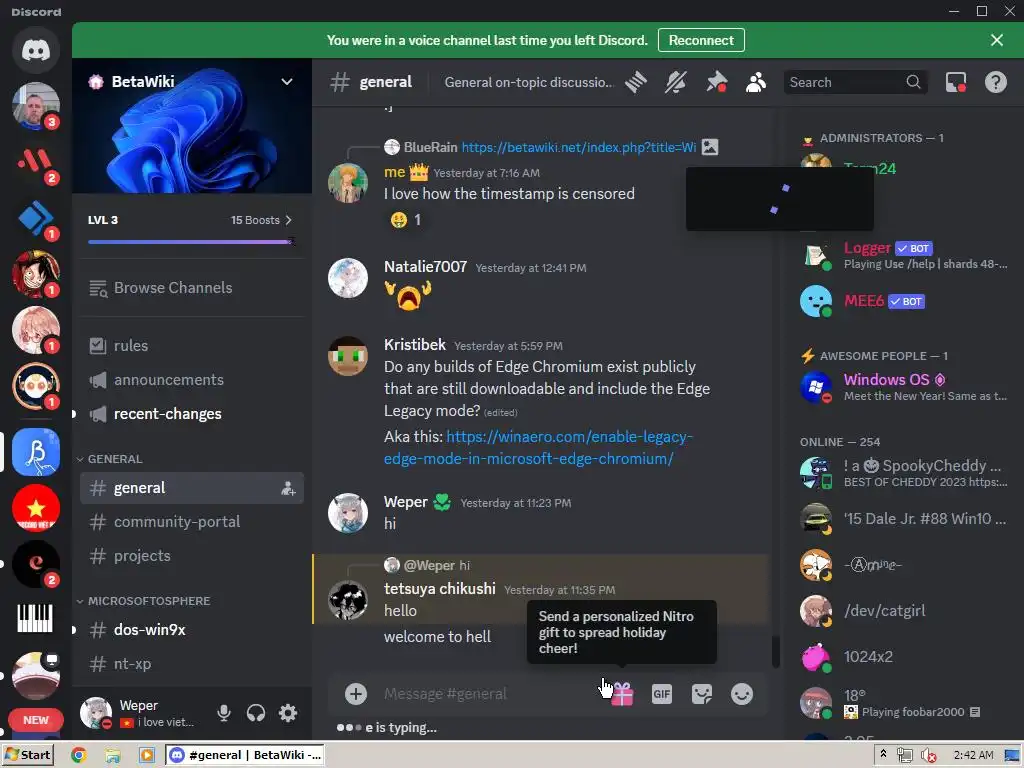This screenshot has height=768, width=1024.
Task: Open BetaWiki server dropdown menu
Action: point(287,82)
